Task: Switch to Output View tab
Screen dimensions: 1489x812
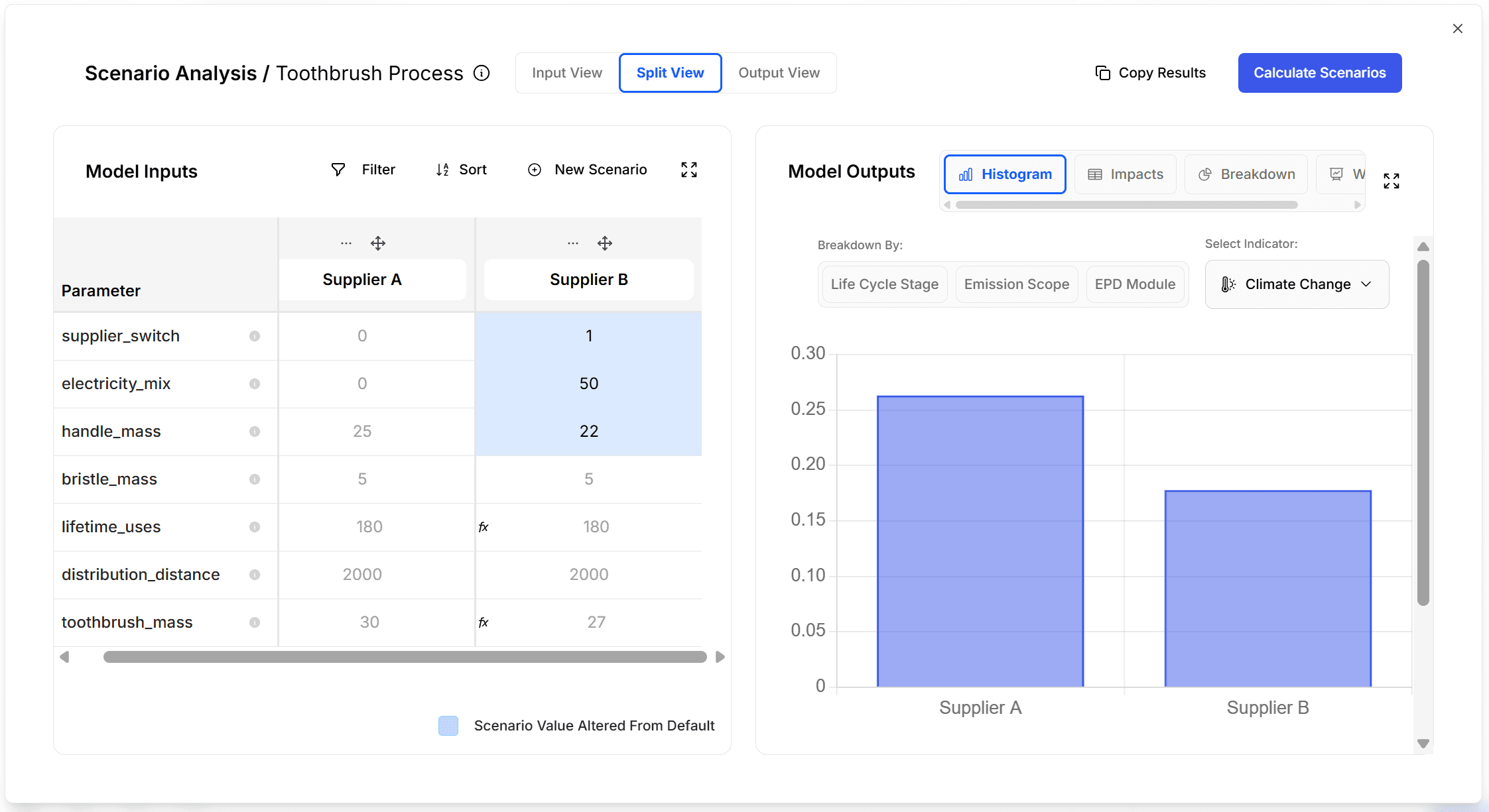Action: (x=779, y=73)
